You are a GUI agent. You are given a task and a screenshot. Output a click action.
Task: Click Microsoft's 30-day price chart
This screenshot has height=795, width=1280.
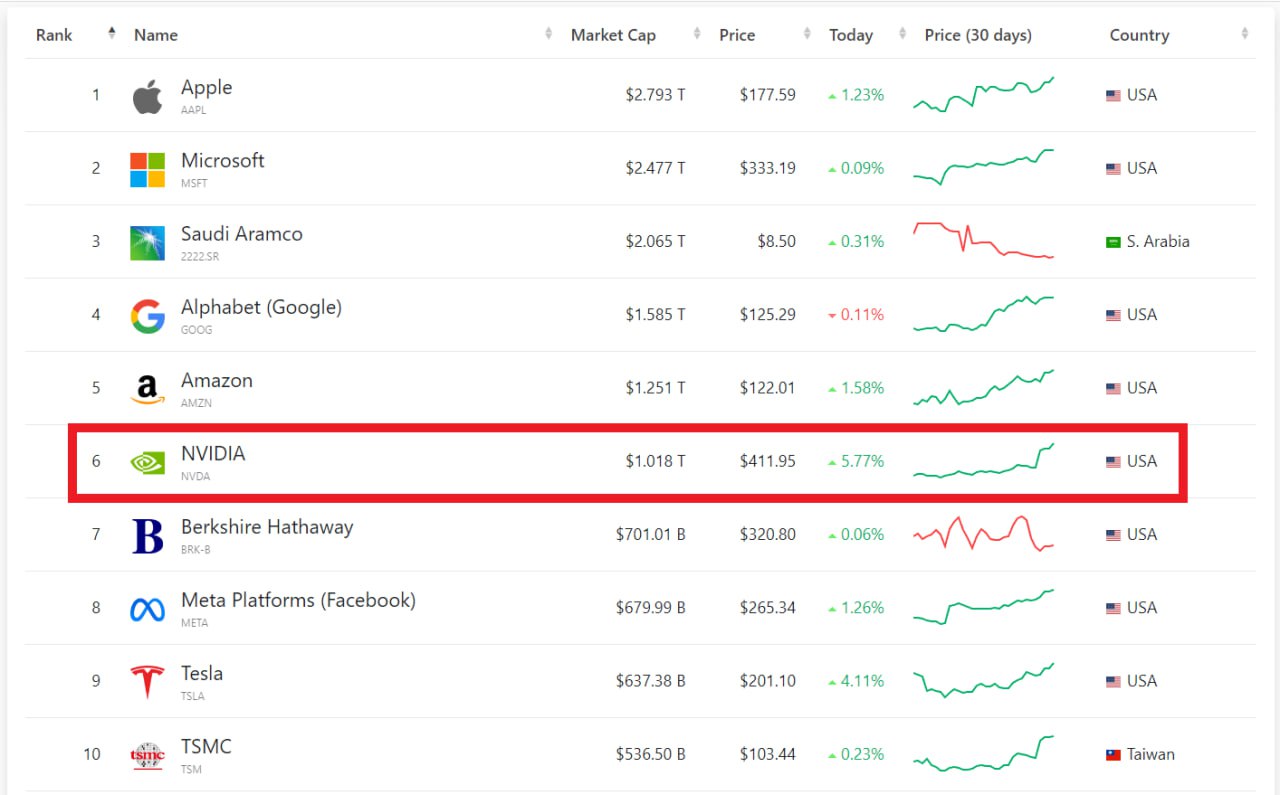pos(984,167)
